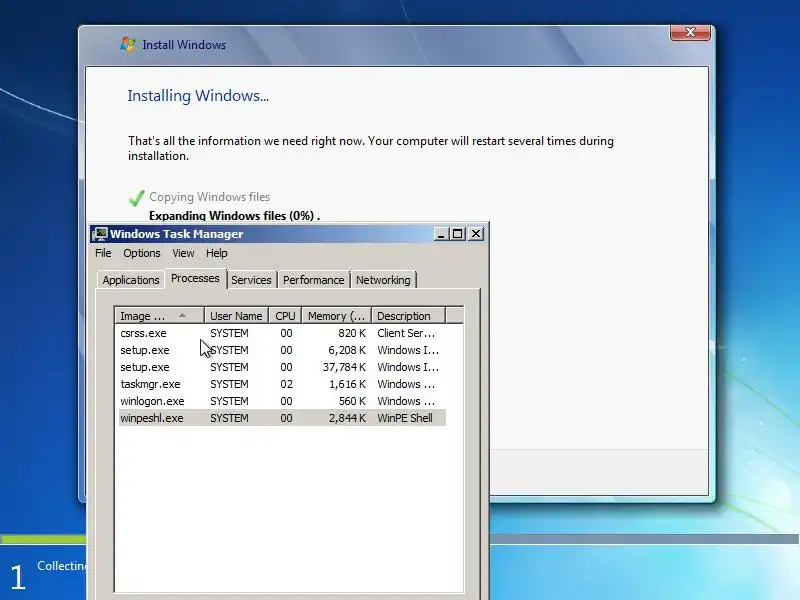The image size is (800, 600).
Task: Click the WinPE Shell description cell
Action: 405,418
